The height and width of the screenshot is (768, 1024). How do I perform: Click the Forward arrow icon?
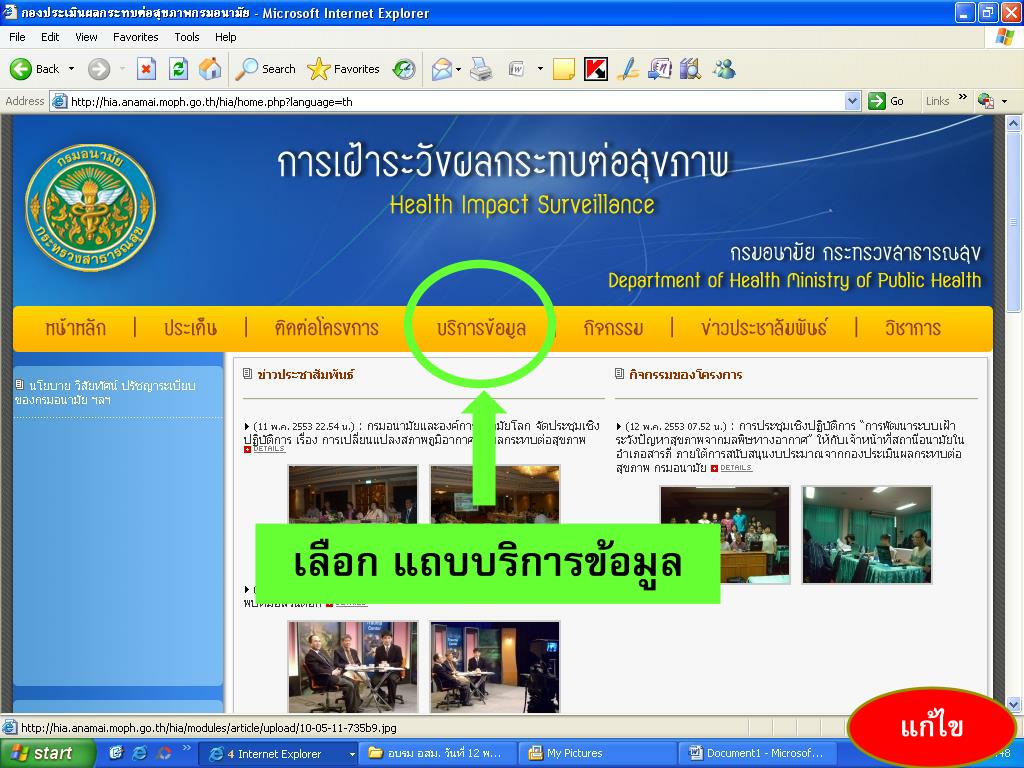click(x=99, y=69)
